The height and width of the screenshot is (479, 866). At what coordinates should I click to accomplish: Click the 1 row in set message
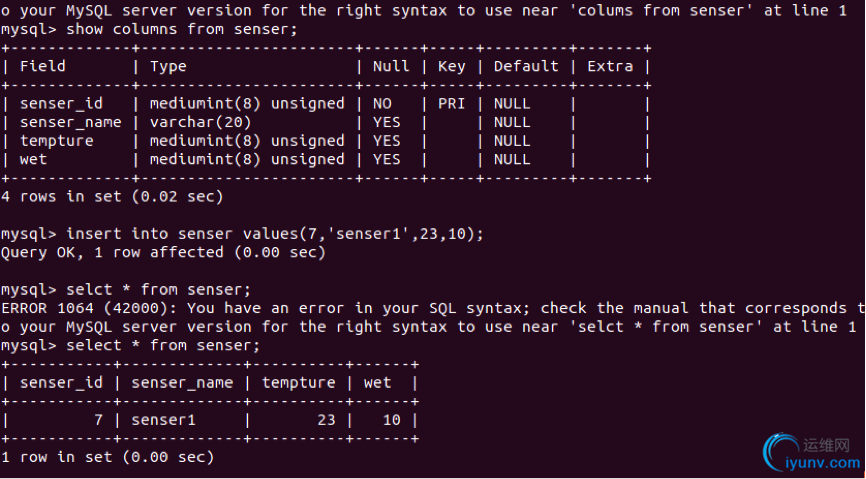pyautogui.click(x=107, y=457)
